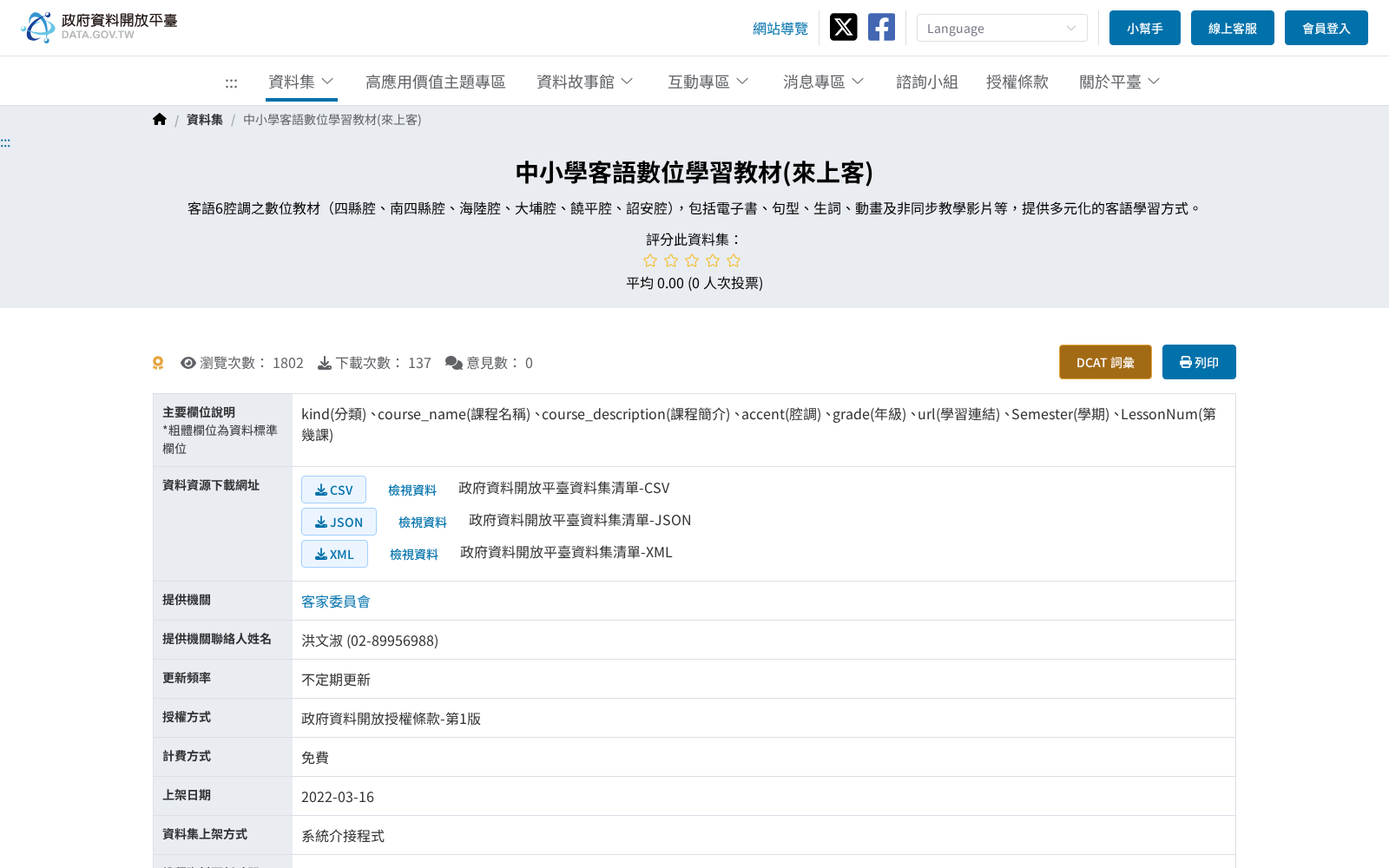The image size is (1389, 868).
Task: Expand the 資料集 menu
Action: 301,82
